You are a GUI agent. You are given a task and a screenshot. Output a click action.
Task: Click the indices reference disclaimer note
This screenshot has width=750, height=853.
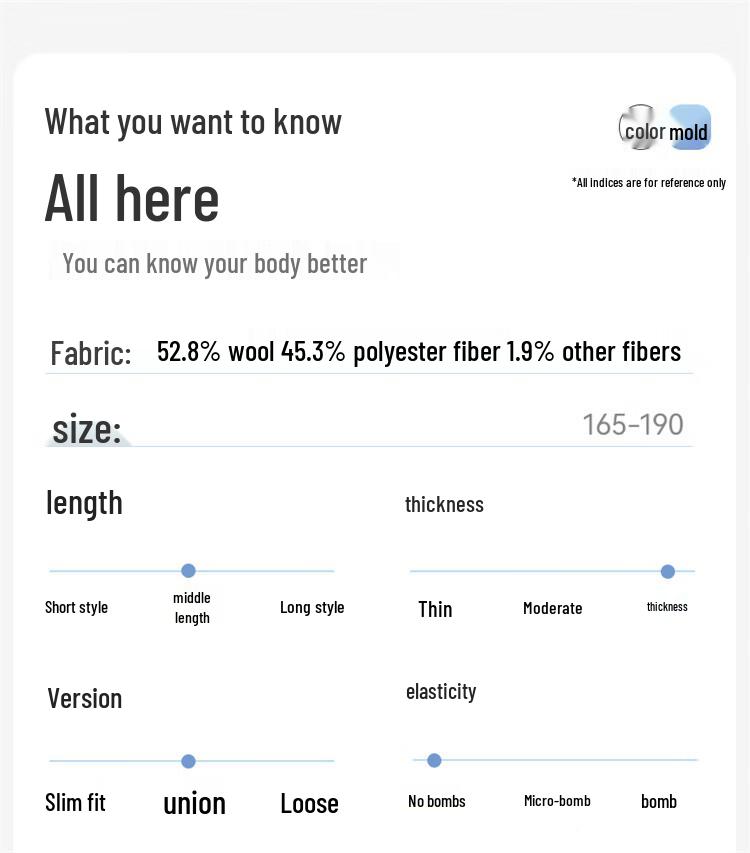coord(649,182)
